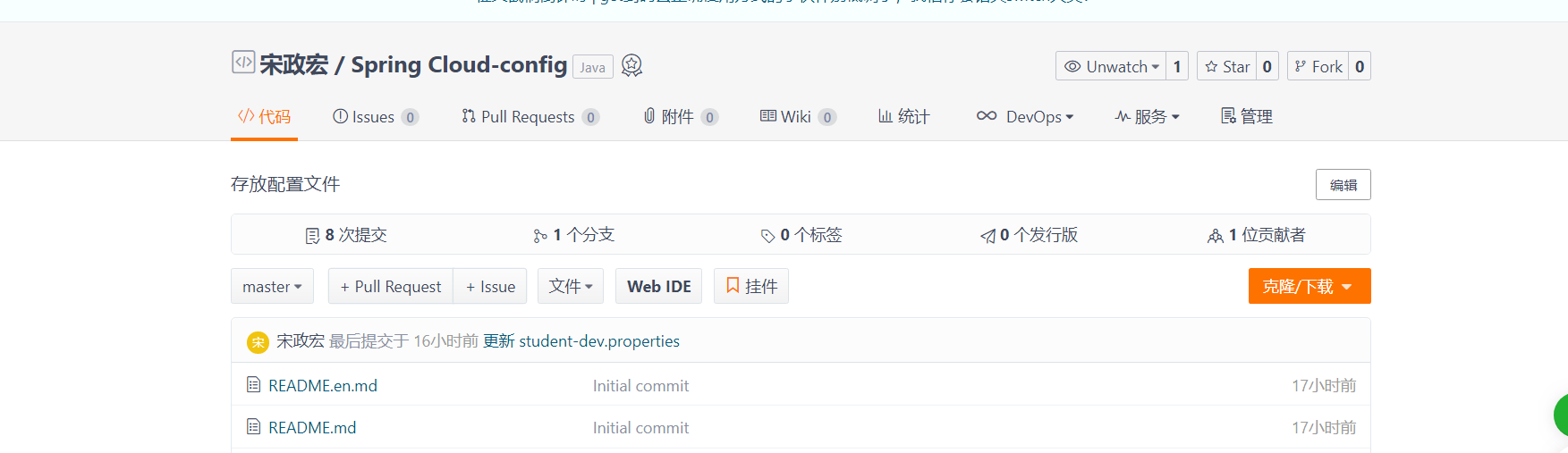View the 0 个发行版 releases
This screenshot has height=453, width=1568.
1030,235
